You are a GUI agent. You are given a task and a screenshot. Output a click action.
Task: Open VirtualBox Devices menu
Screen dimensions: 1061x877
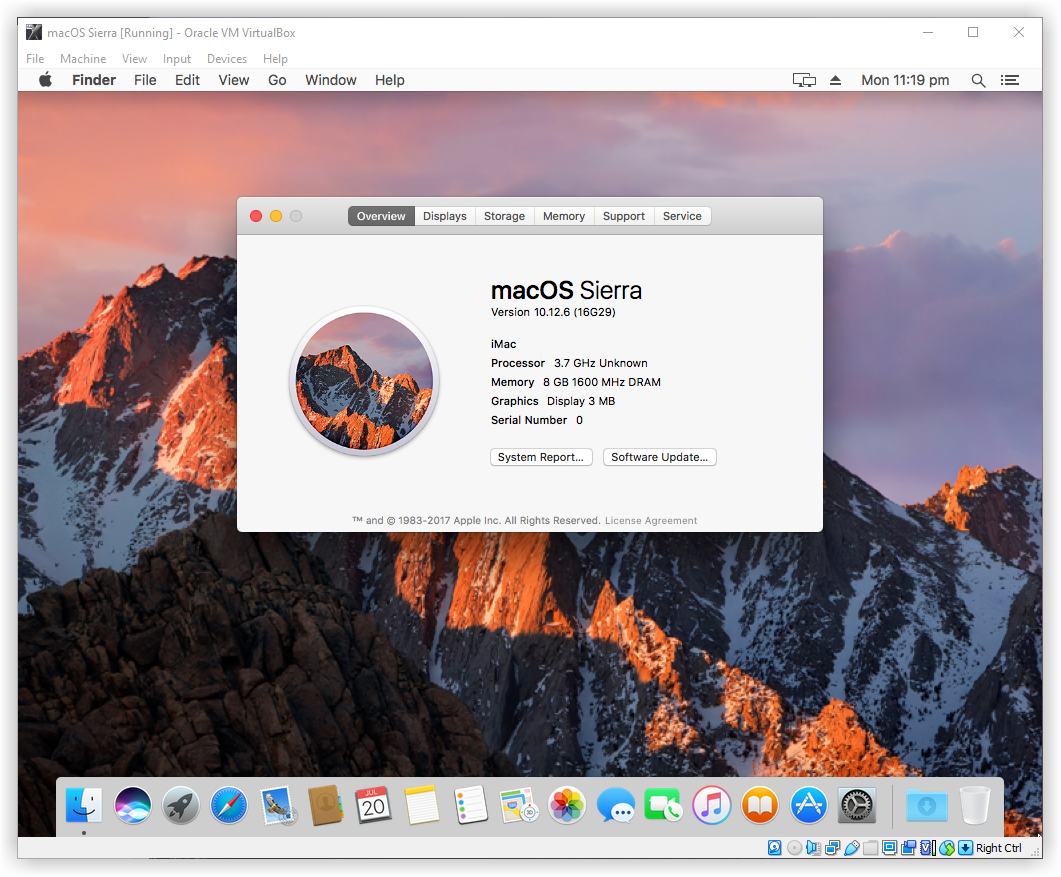click(227, 59)
